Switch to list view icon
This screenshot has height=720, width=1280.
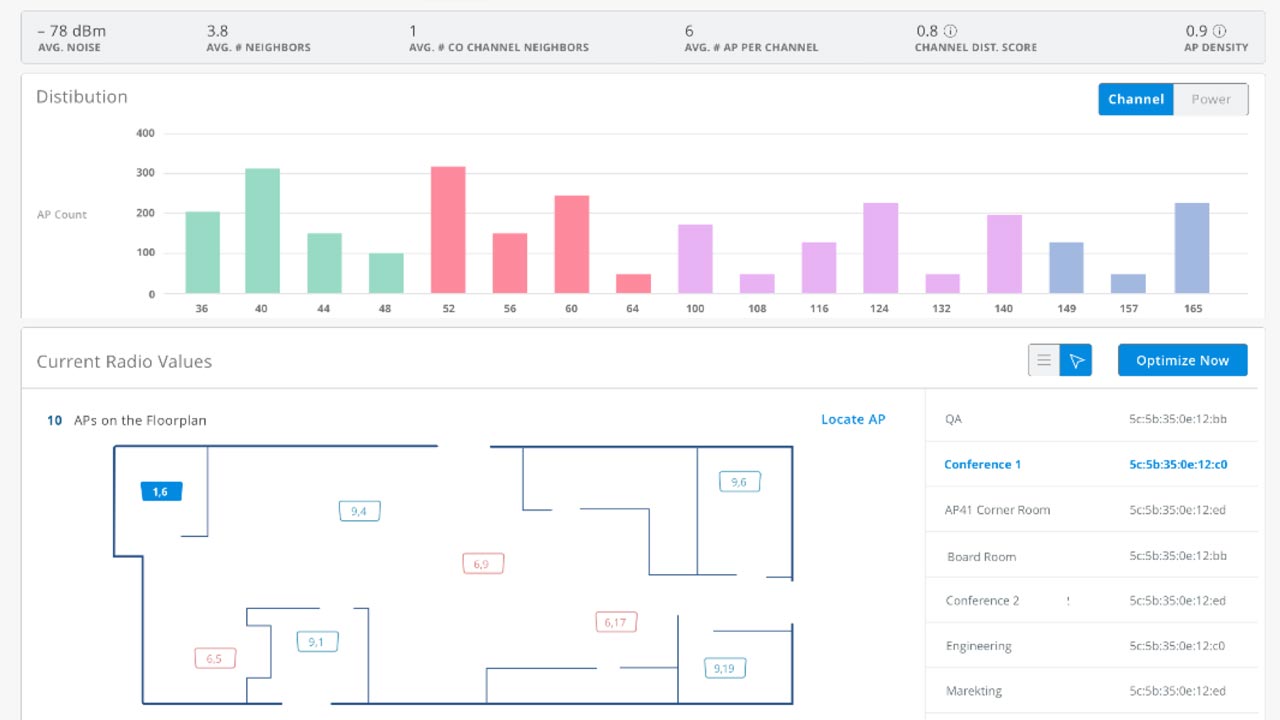point(1044,361)
